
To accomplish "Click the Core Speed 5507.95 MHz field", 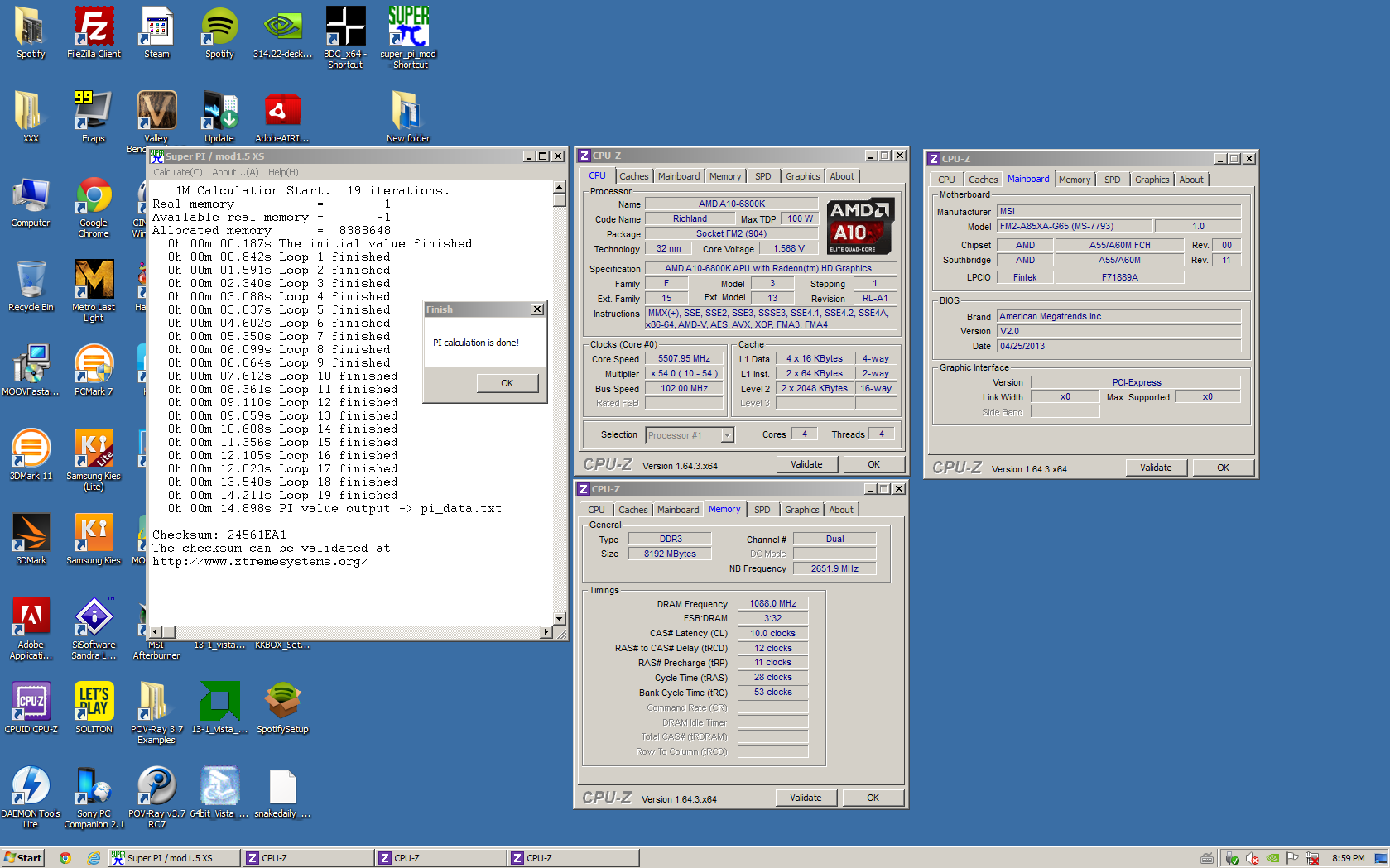I will (x=684, y=359).
